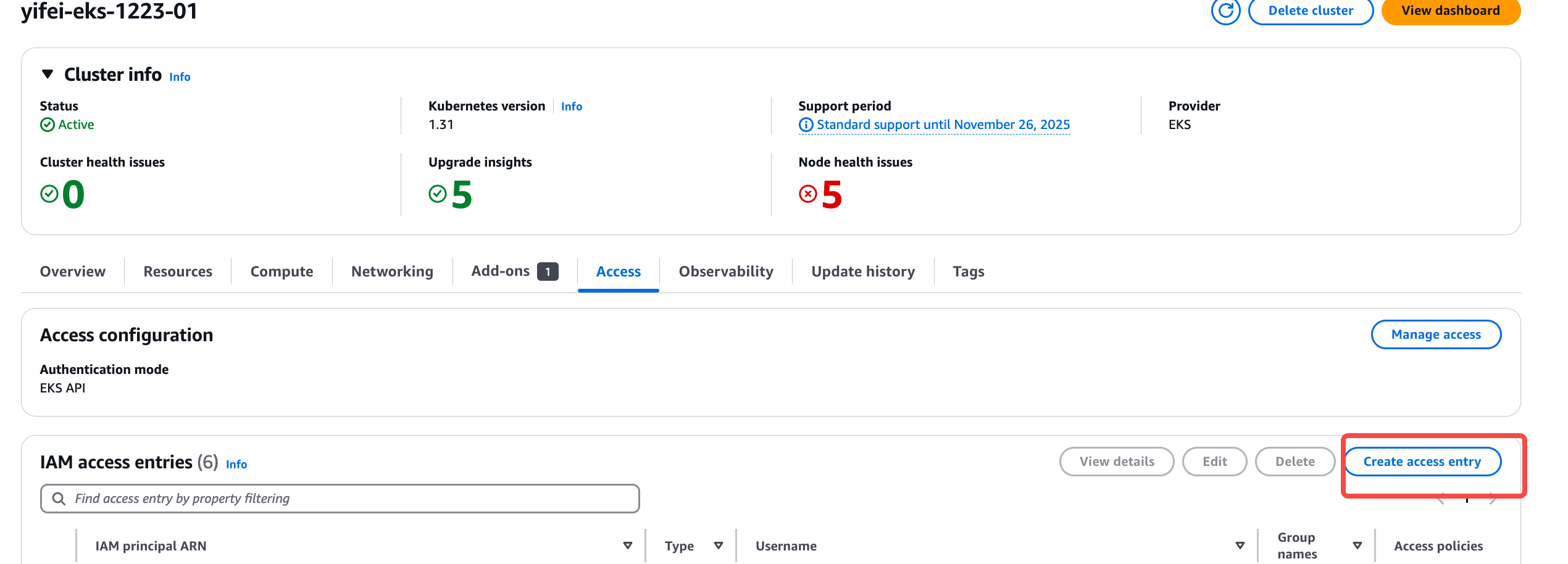This screenshot has height=564, width=1568.
Task: Click the green check icon for Upgrade insights
Action: point(438,194)
